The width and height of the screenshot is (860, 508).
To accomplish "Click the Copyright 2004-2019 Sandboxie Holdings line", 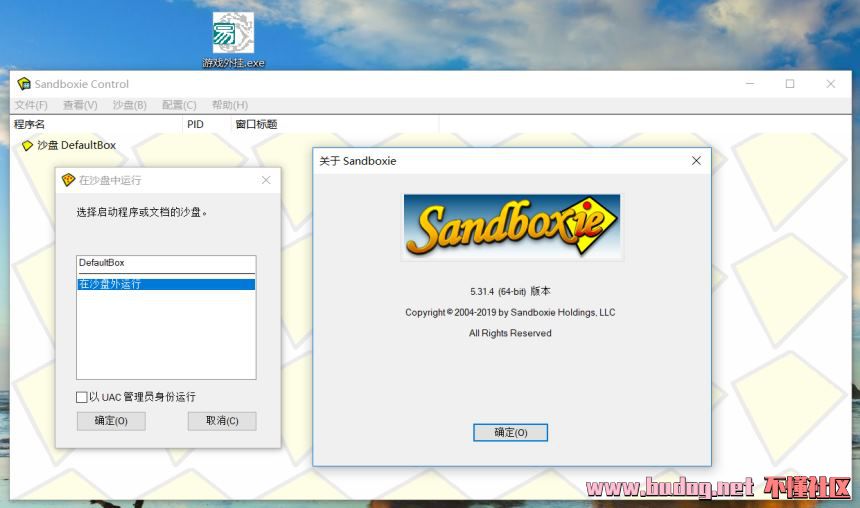I will 510,312.
